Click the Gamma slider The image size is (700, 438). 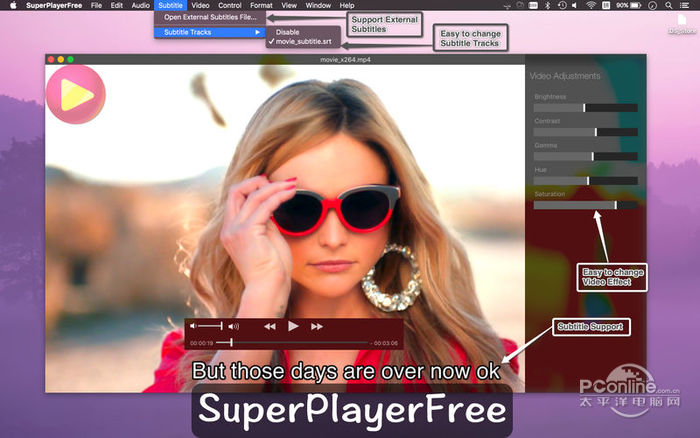tap(585, 156)
